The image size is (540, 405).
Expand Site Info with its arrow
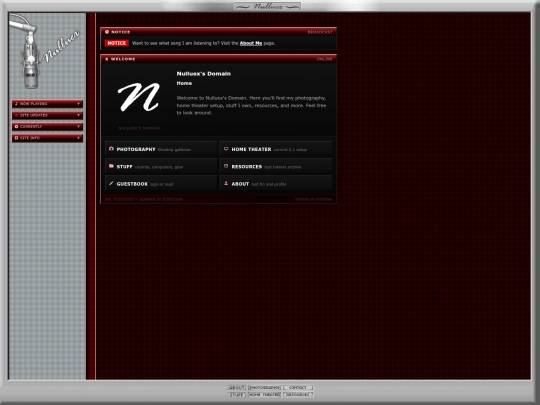(79, 138)
